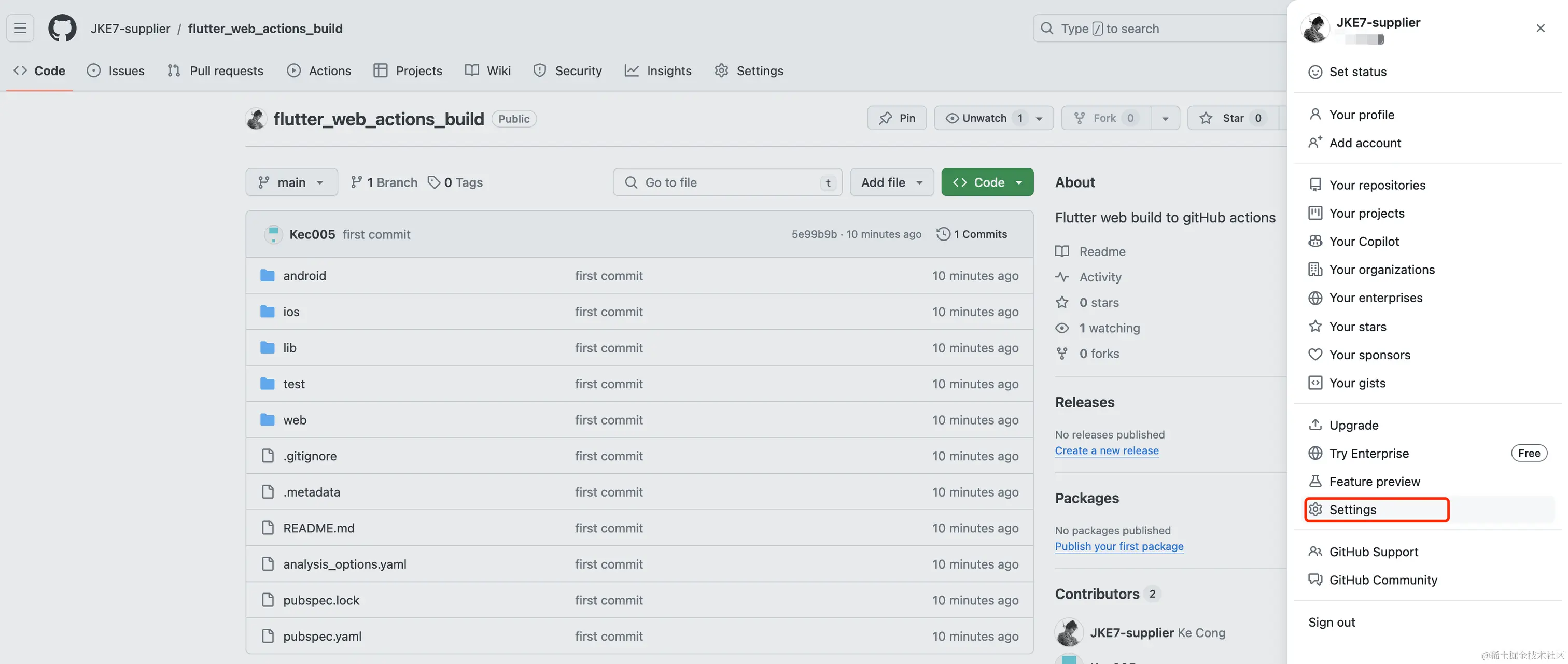
Task: Click the ios folder icon
Action: click(267, 312)
